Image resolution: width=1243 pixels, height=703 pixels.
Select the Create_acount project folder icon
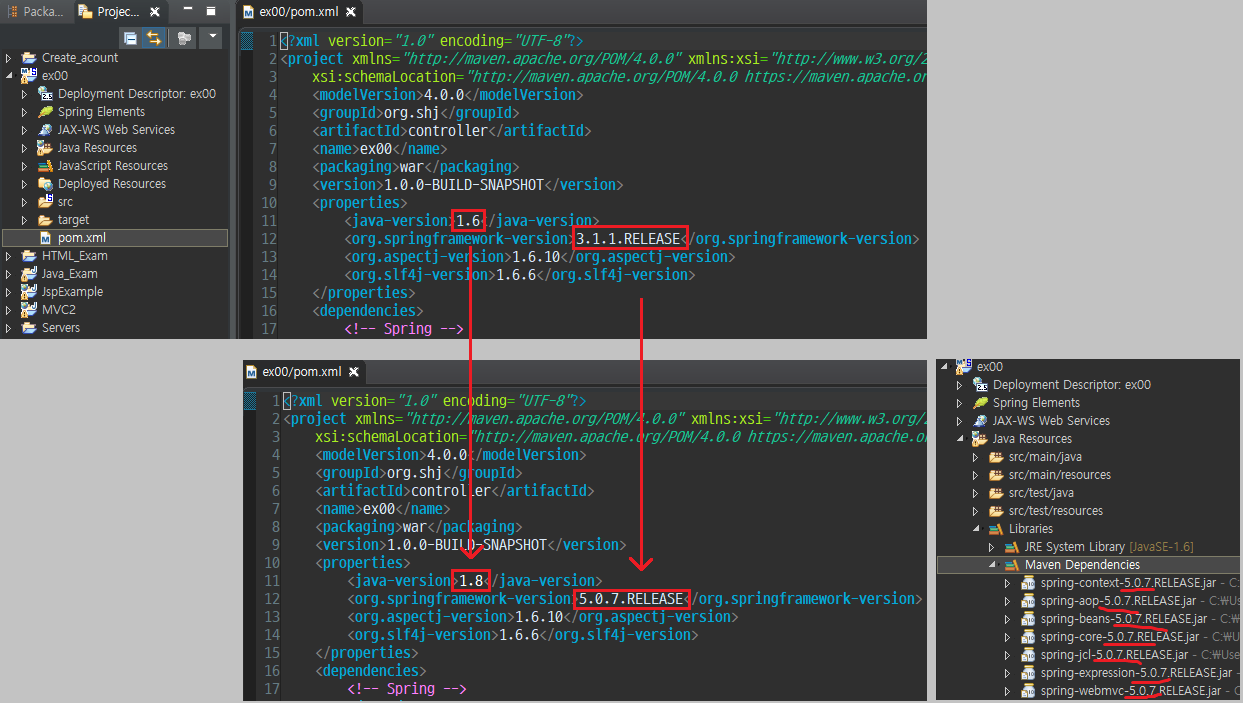pos(29,58)
